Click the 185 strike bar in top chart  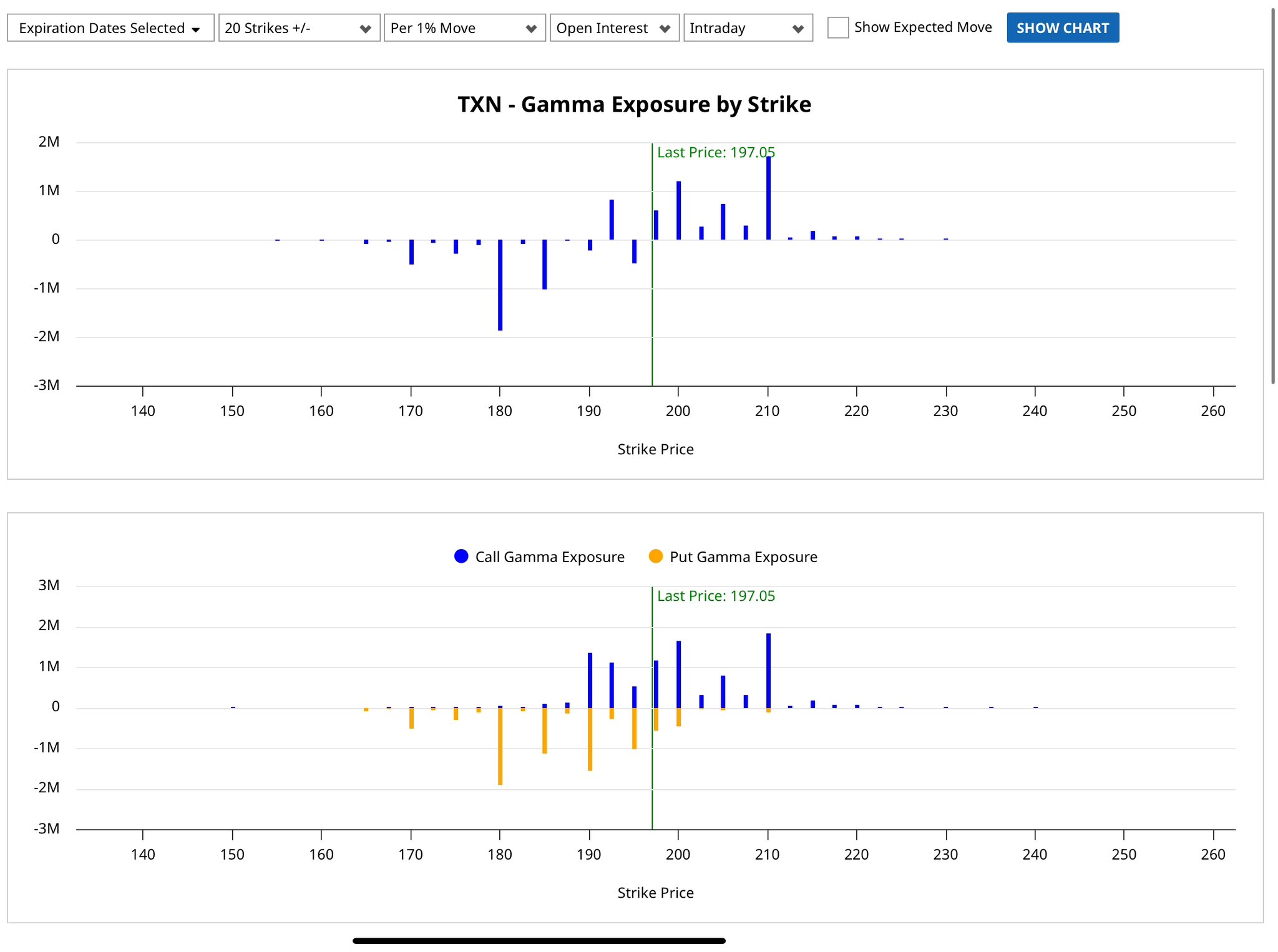pos(545,265)
